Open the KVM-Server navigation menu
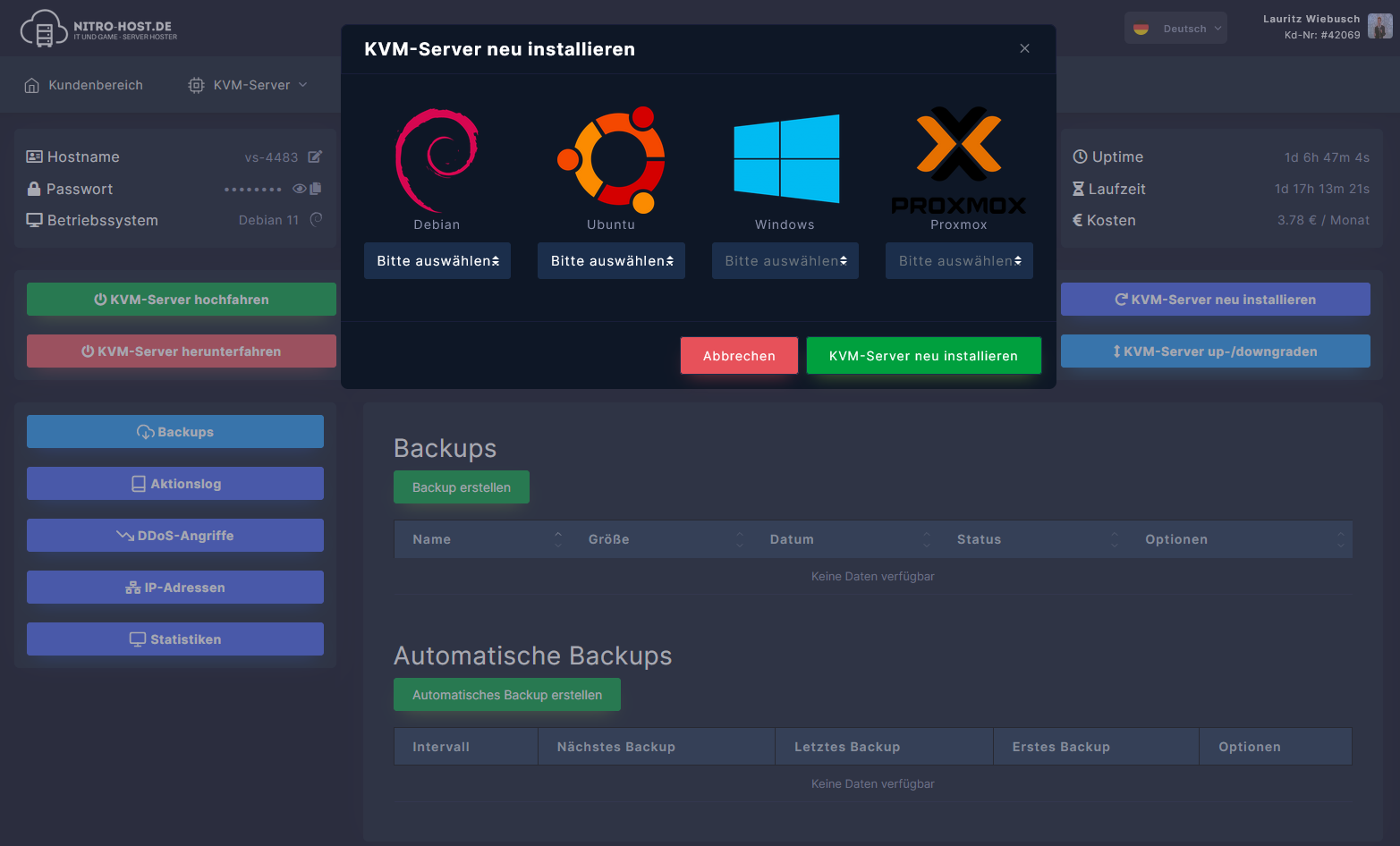1400x846 pixels. pyautogui.click(x=249, y=85)
